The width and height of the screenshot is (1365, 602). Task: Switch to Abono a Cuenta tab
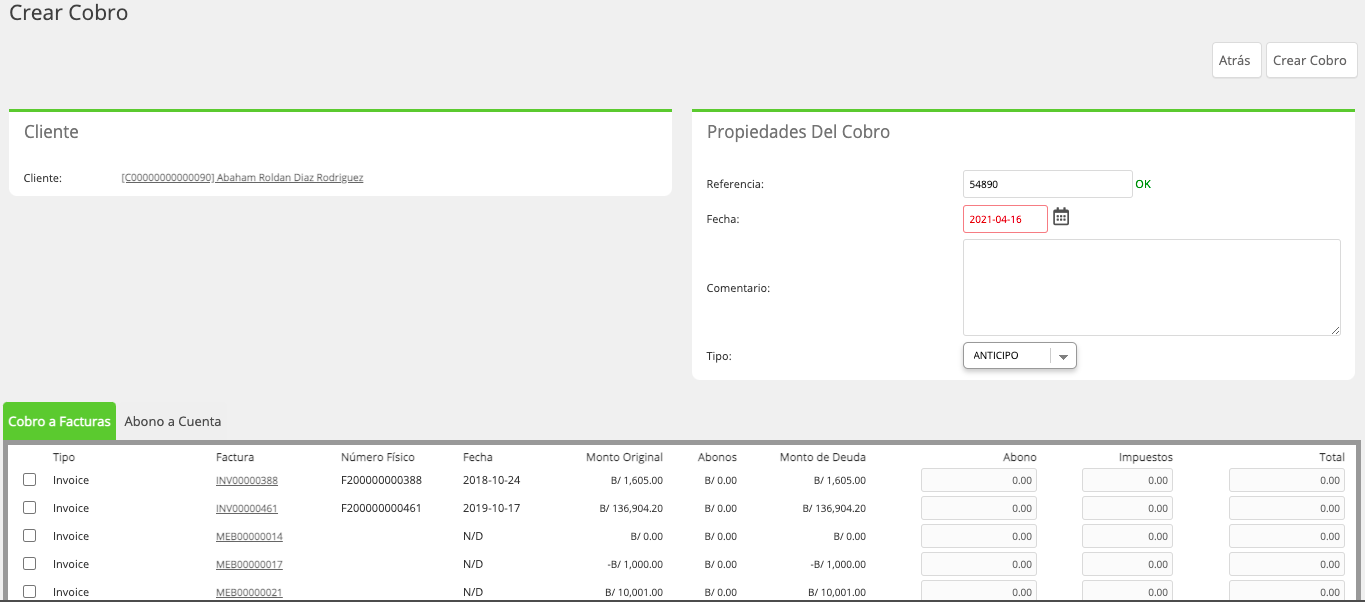coord(173,421)
